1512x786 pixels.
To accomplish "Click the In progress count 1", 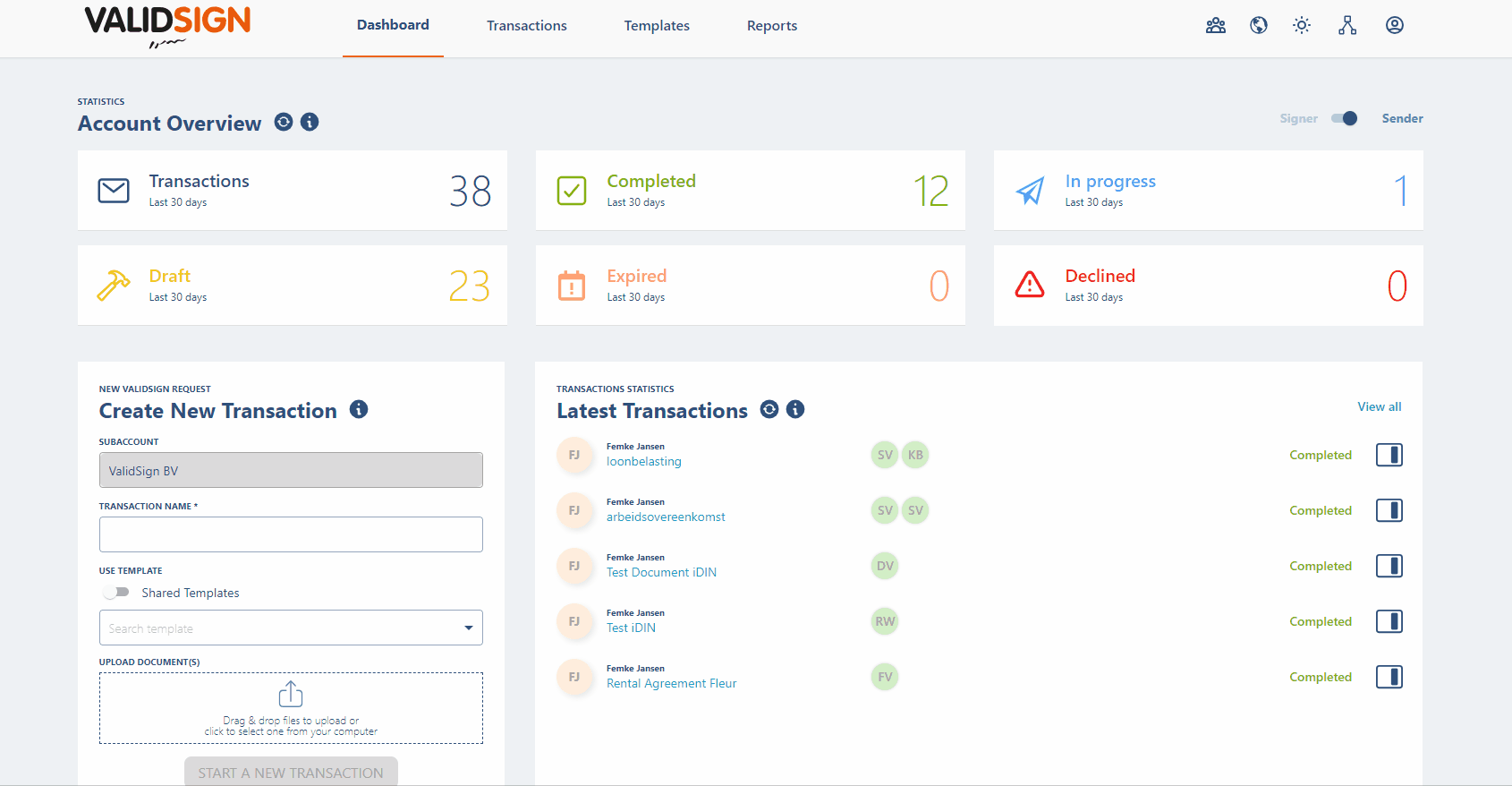I will point(1401,191).
